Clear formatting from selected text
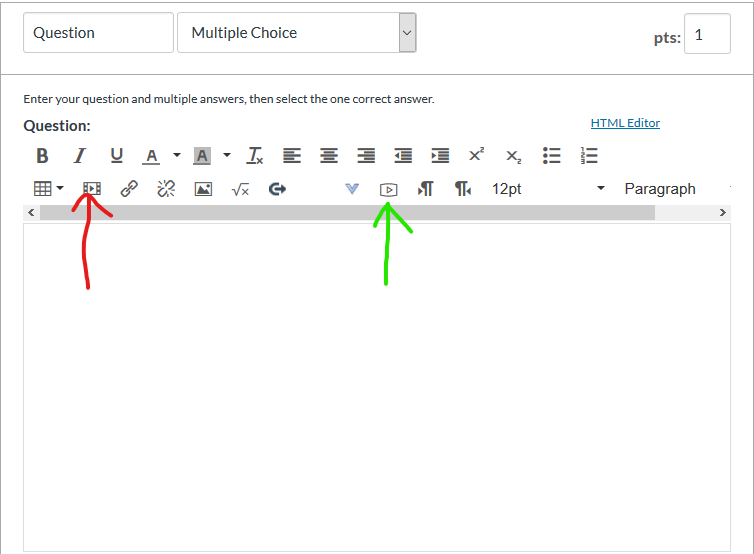This screenshot has width=754, height=554. [x=255, y=156]
